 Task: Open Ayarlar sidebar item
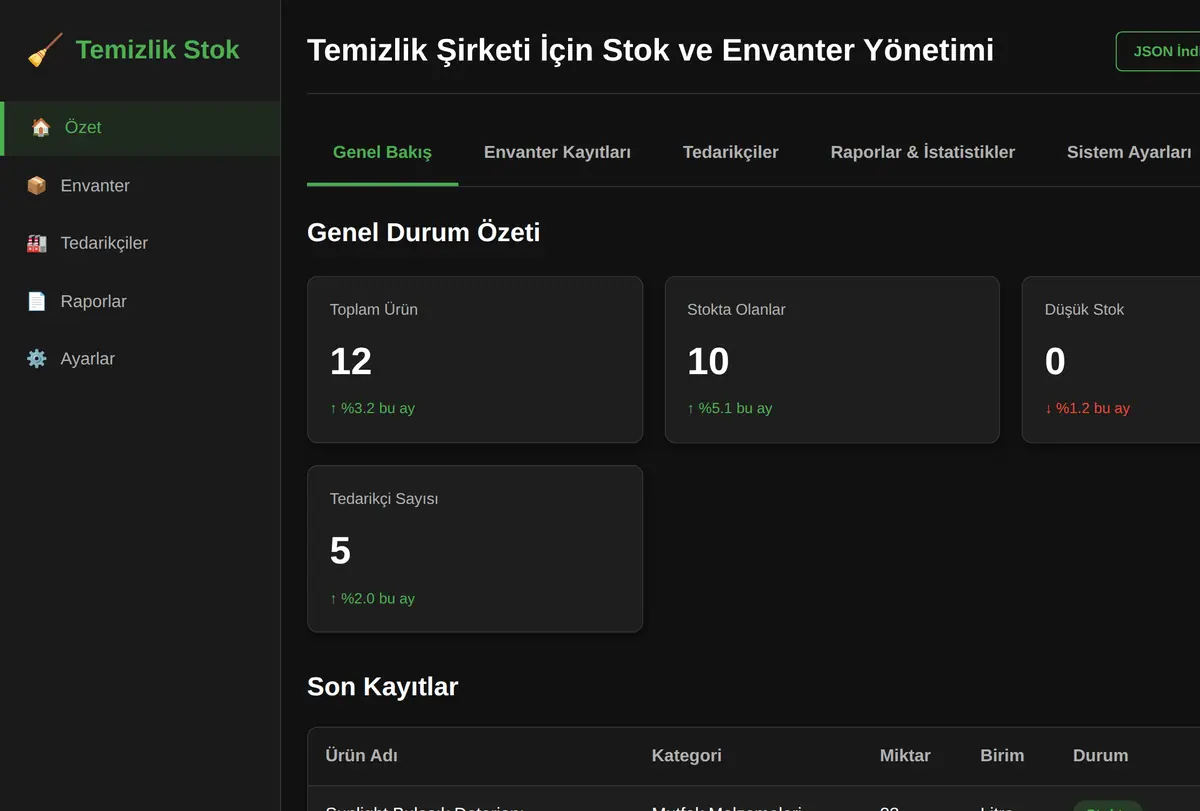coord(140,359)
